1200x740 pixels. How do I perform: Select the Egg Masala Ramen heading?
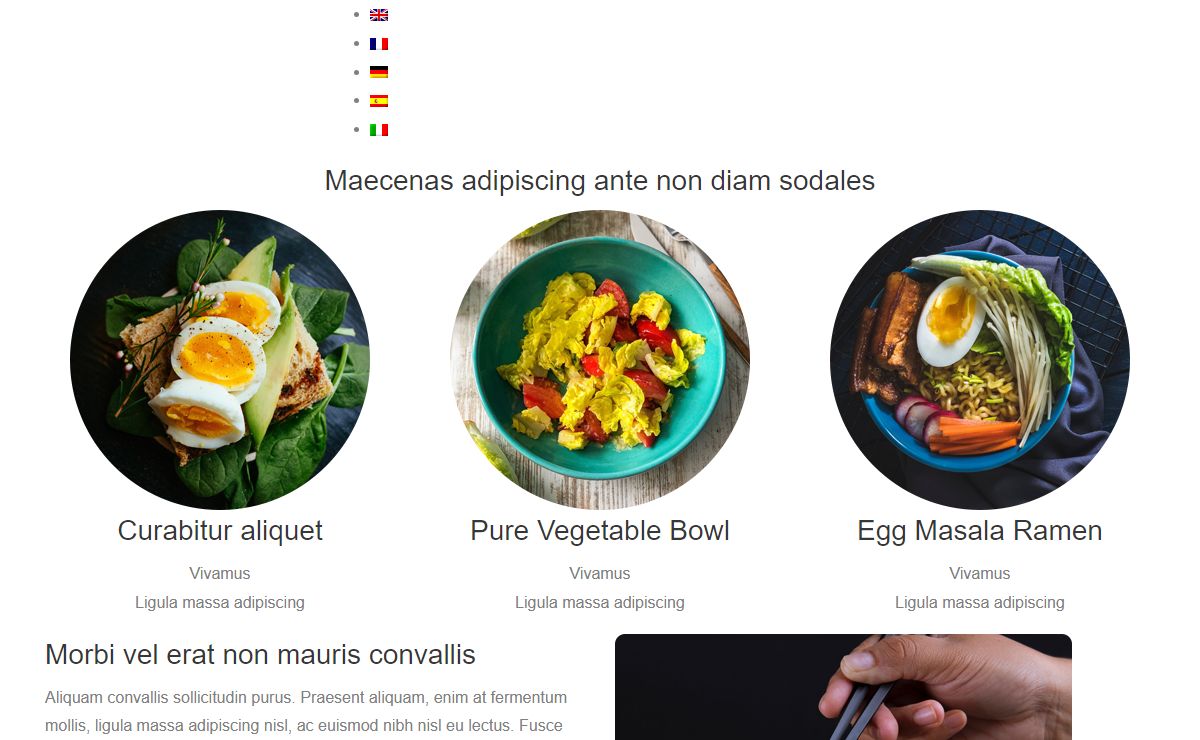pyautogui.click(x=980, y=531)
